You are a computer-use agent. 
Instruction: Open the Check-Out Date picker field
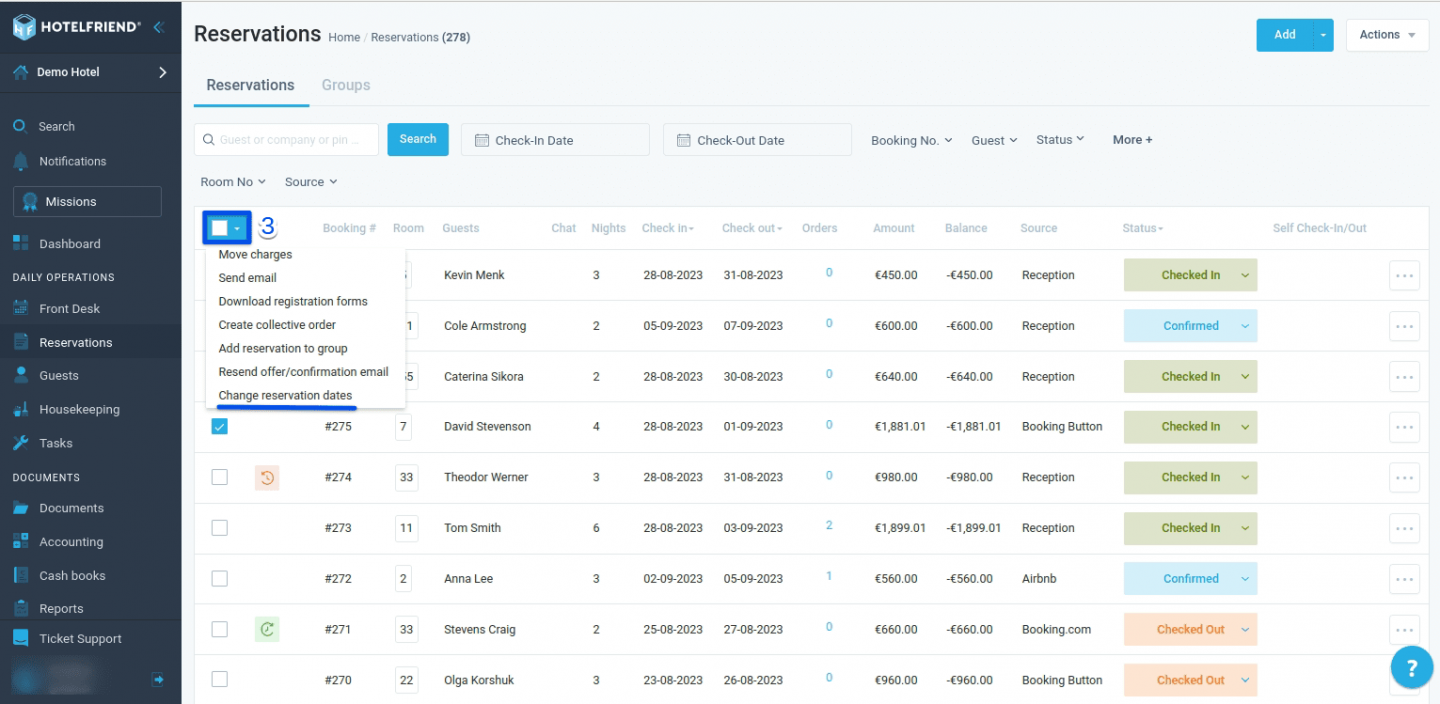click(x=757, y=140)
